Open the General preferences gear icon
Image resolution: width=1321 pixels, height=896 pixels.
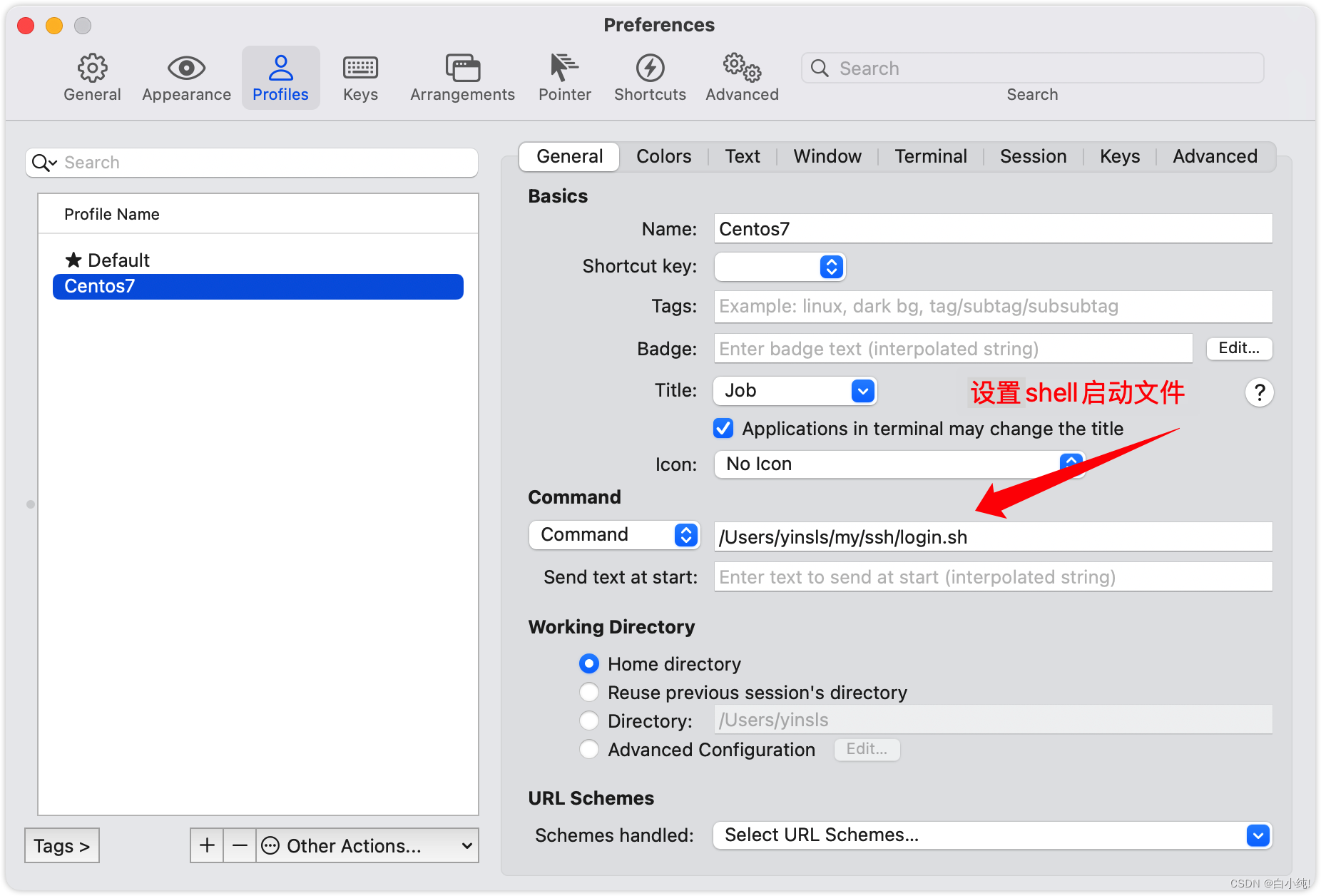pos(92,68)
